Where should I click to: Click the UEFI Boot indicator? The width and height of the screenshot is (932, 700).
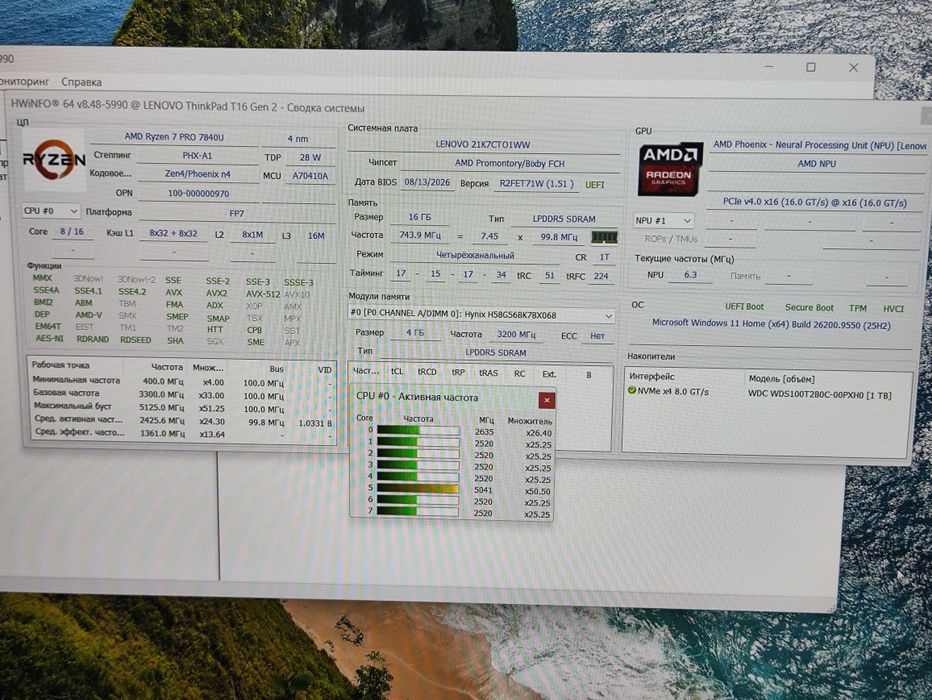pyautogui.click(x=744, y=307)
